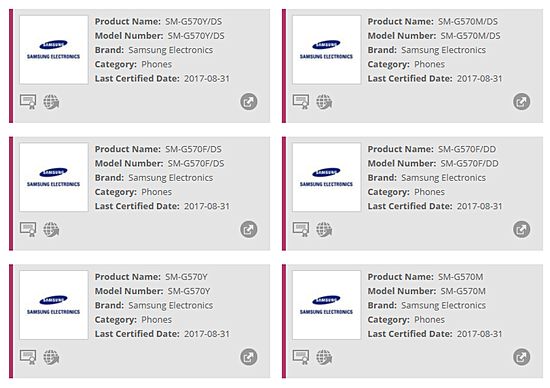This screenshot has width=550, height=388.
Task: View certificate icon on SM-G570Y/DS card
Action: [28, 102]
